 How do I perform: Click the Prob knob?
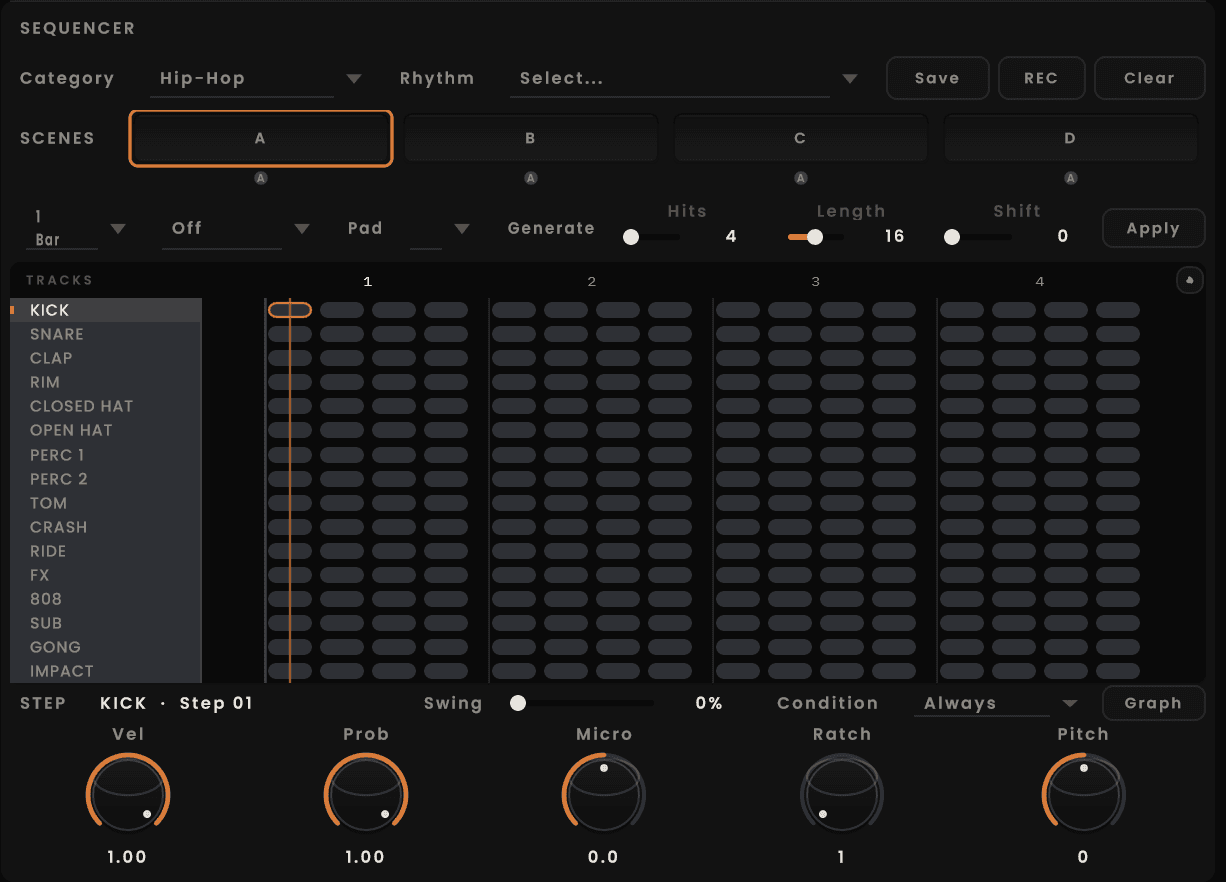tap(366, 796)
